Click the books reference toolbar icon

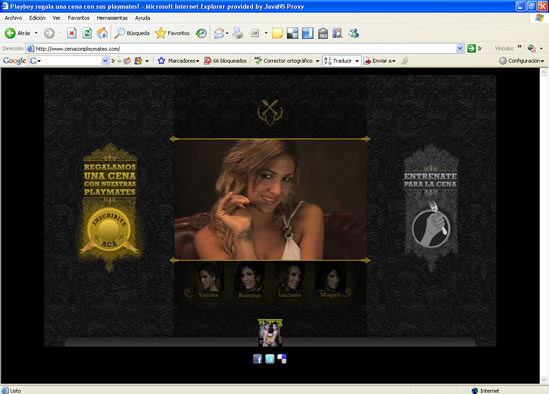[338, 33]
